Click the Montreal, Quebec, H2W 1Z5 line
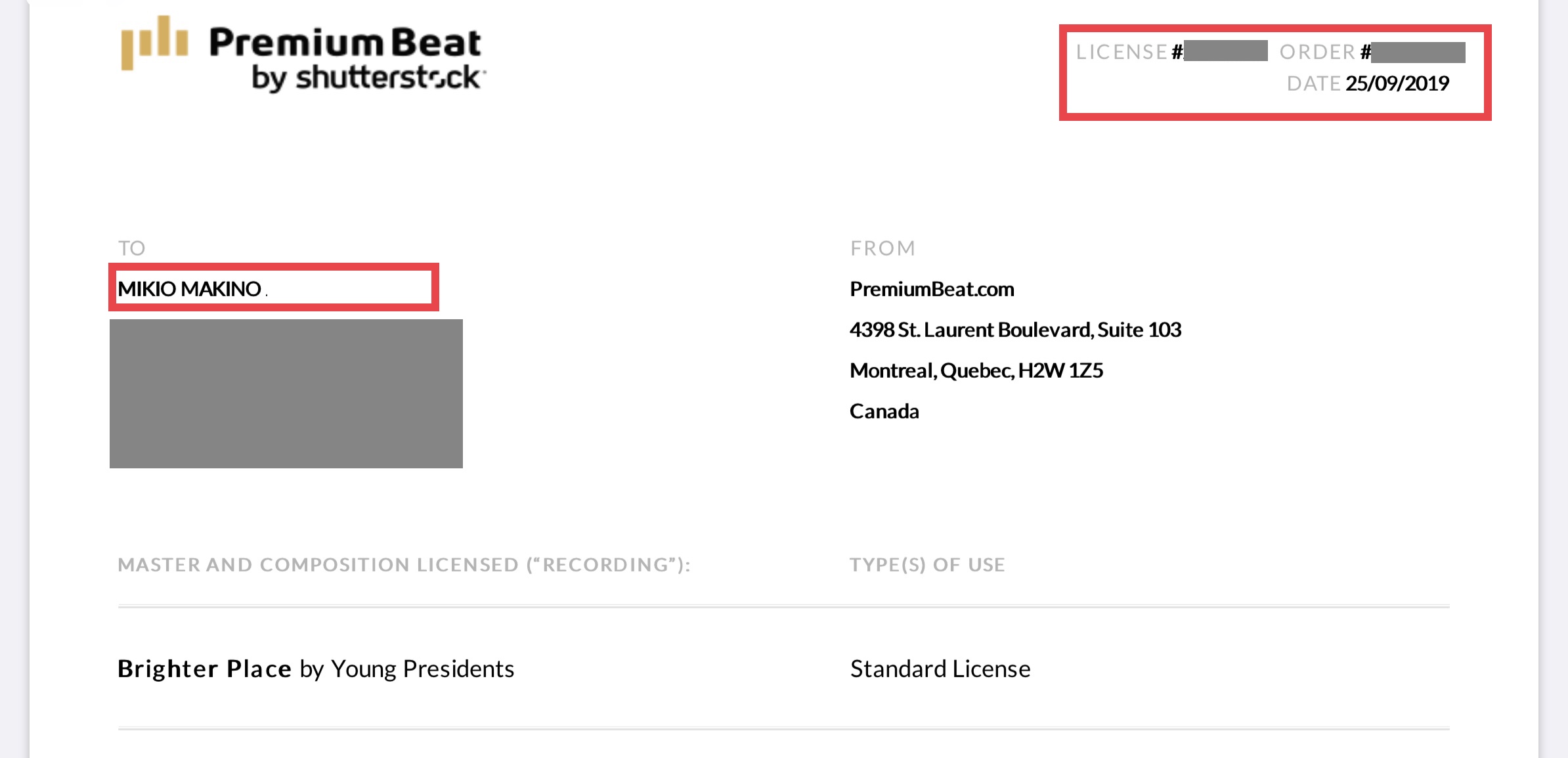Image resolution: width=1568 pixels, height=758 pixels. (x=976, y=370)
